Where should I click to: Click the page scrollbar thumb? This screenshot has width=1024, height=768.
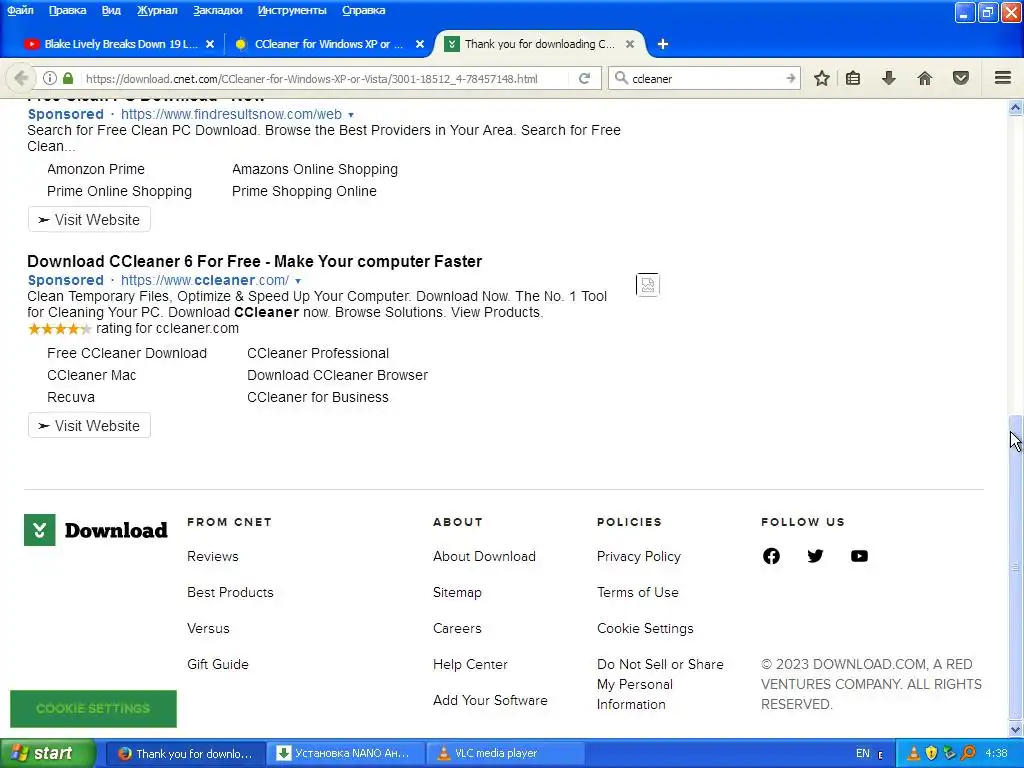[1015, 566]
